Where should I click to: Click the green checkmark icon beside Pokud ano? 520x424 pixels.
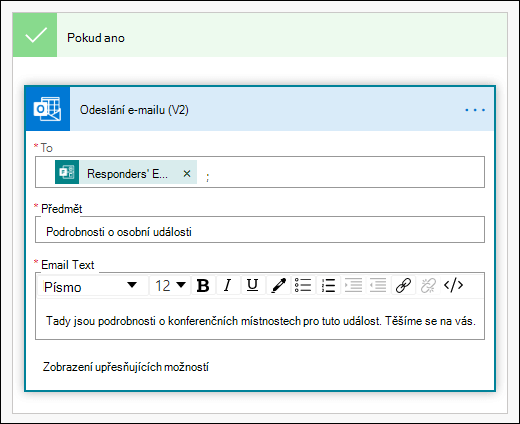(35, 35)
